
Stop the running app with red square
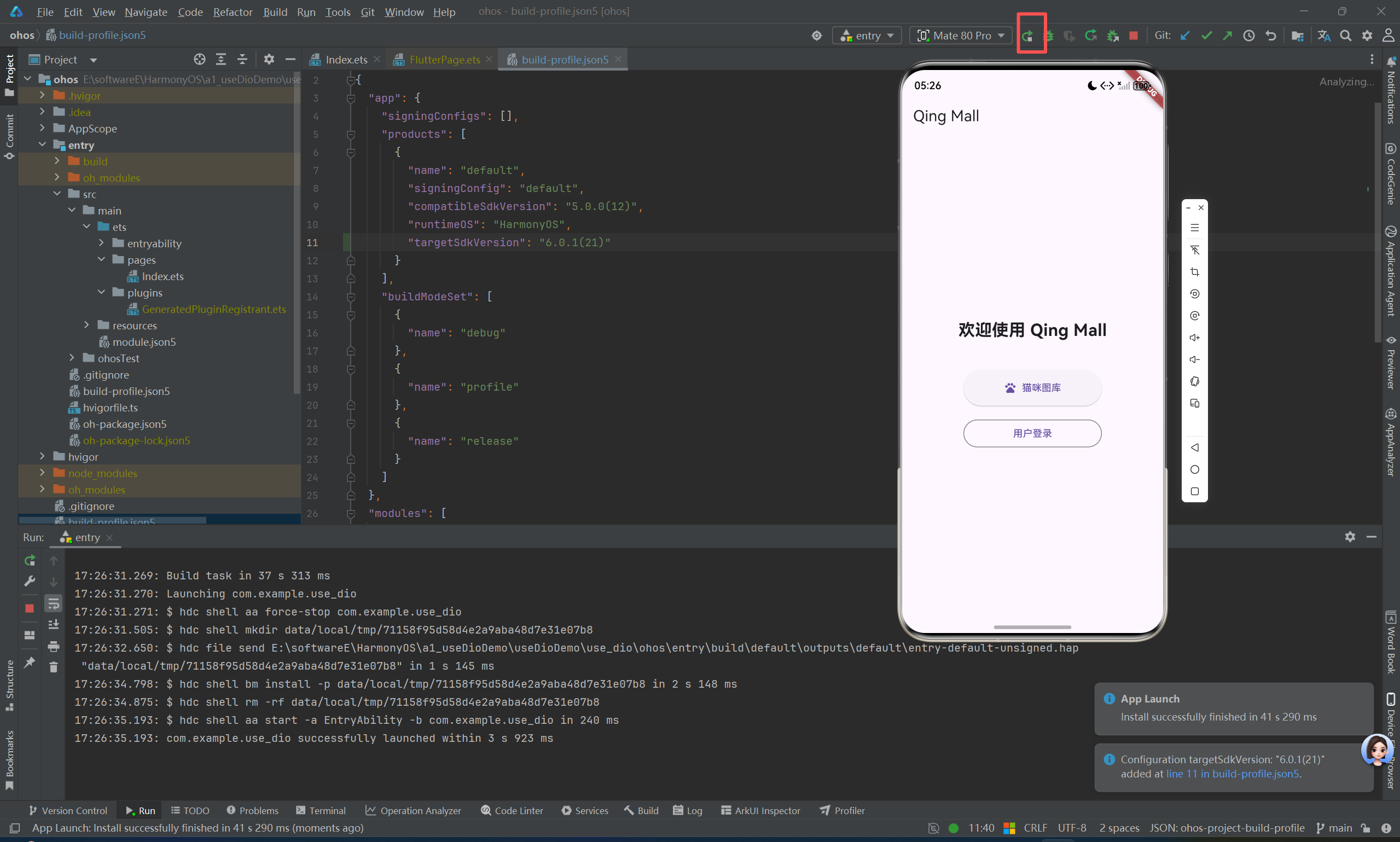pos(1134,36)
